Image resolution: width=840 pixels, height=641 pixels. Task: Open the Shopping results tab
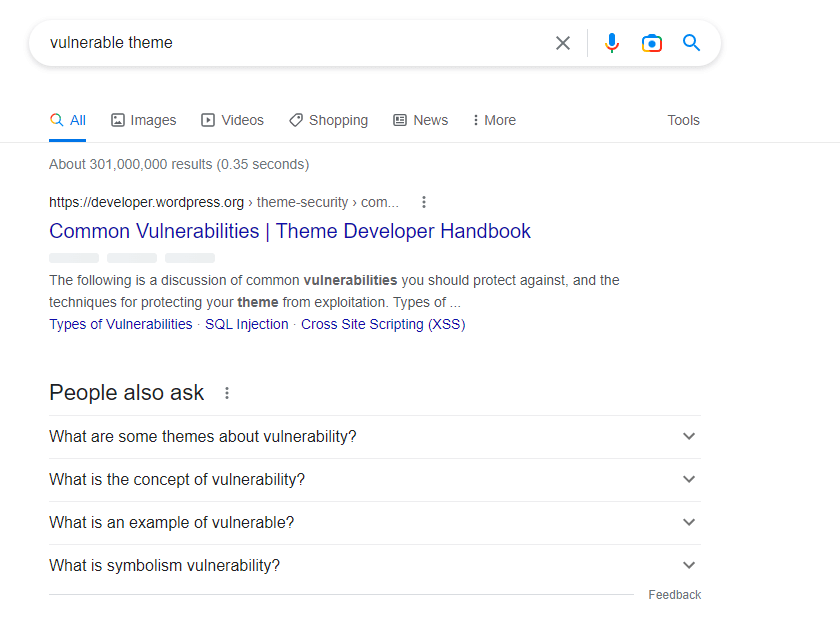coord(328,120)
